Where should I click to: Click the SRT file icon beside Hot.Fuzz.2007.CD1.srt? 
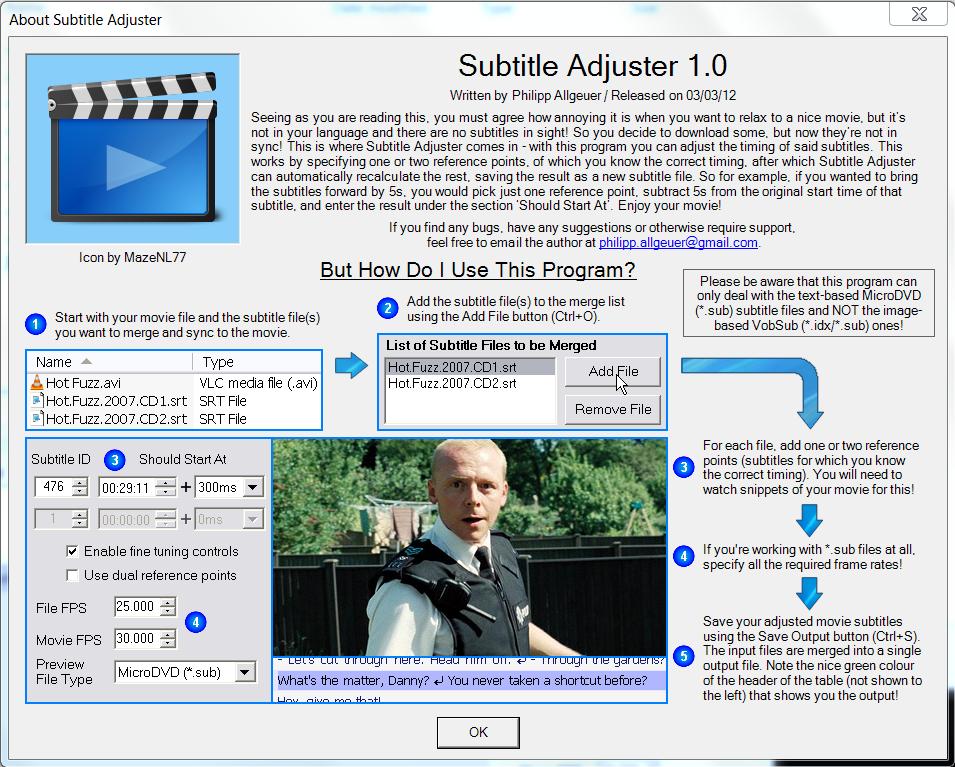37,400
